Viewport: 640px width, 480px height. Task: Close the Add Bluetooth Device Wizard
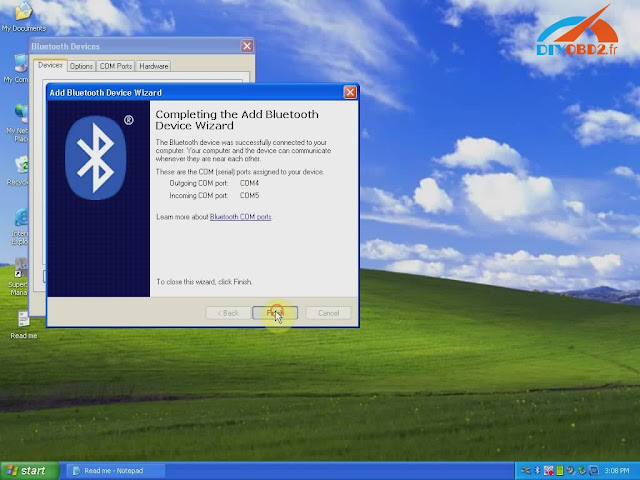pyautogui.click(x=350, y=92)
